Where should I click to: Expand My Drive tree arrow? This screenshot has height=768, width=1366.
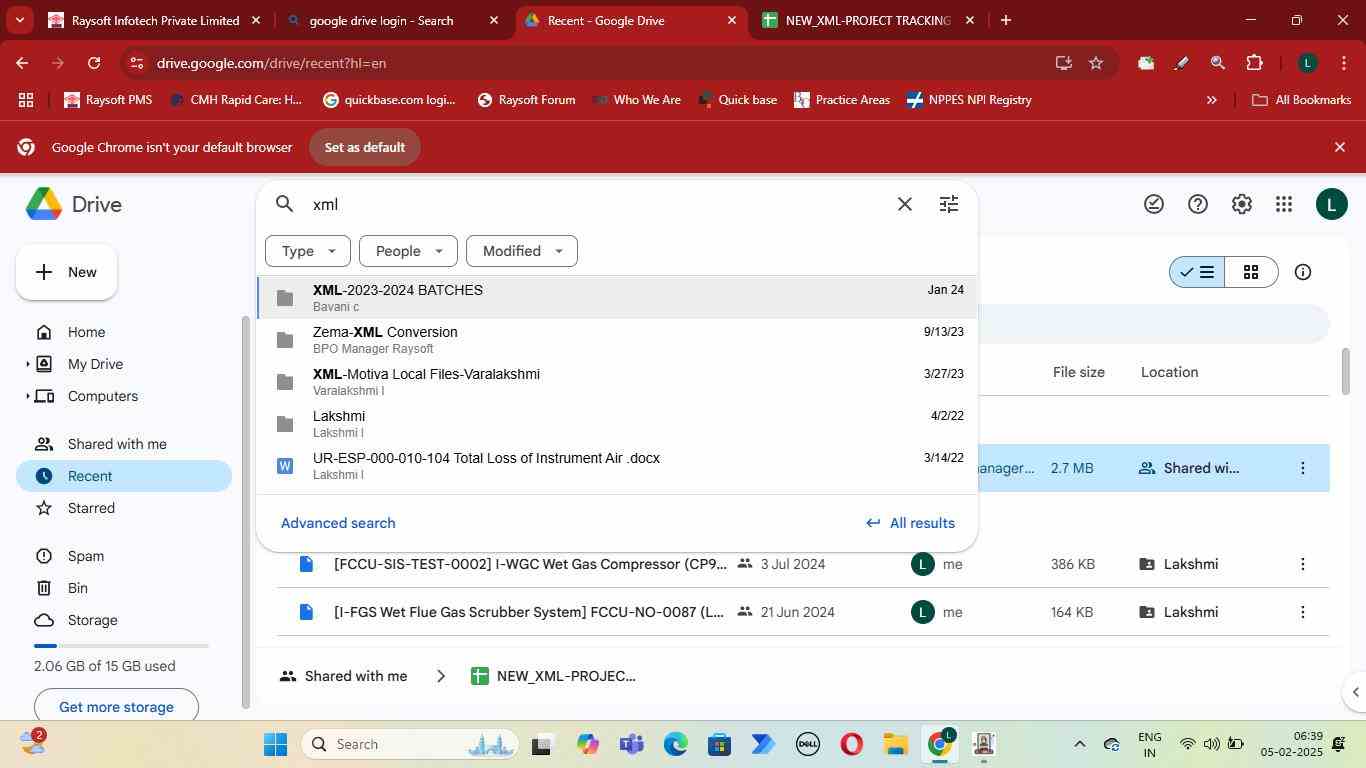click(x=28, y=364)
